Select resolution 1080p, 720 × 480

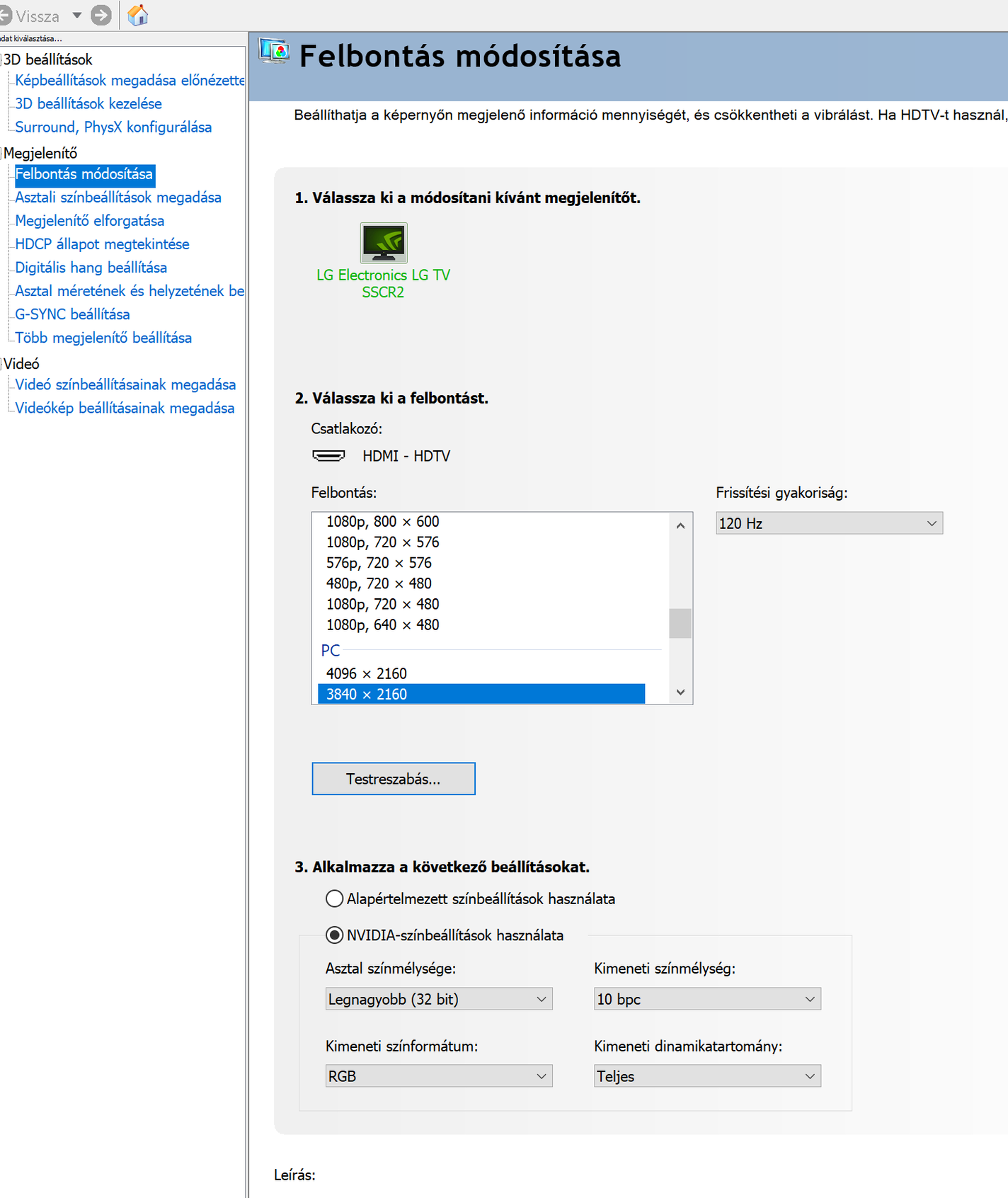(383, 604)
